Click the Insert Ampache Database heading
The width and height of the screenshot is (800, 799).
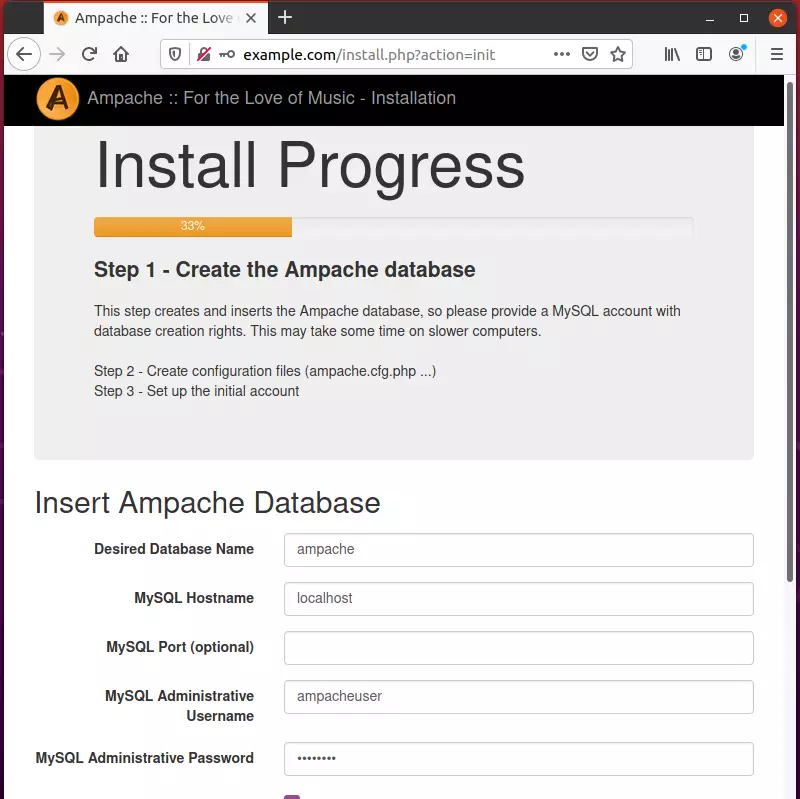[x=208, y=503]
